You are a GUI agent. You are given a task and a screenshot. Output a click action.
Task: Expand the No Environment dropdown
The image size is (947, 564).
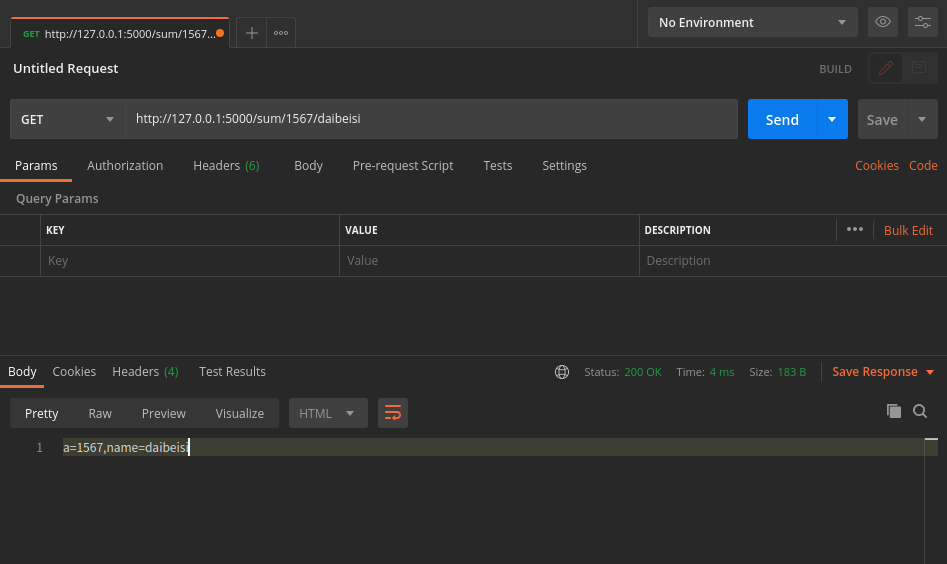coord(753,22)
